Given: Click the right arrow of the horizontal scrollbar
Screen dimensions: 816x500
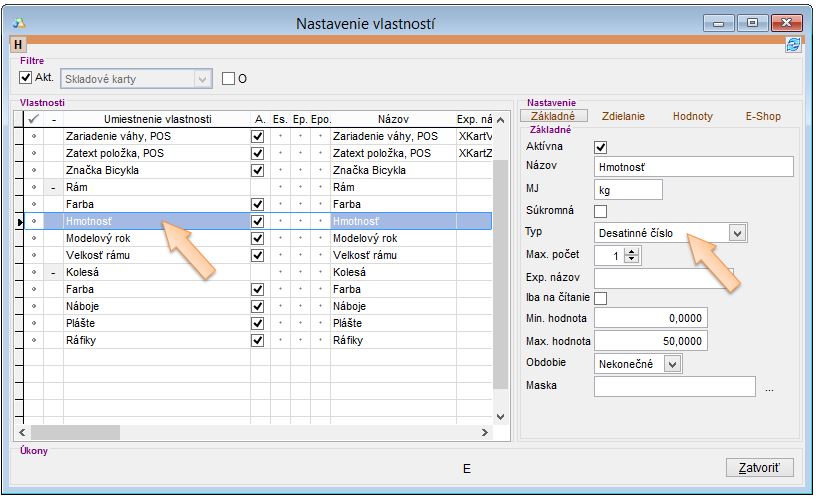Looking at the screenshot, I should coord(485,433).
